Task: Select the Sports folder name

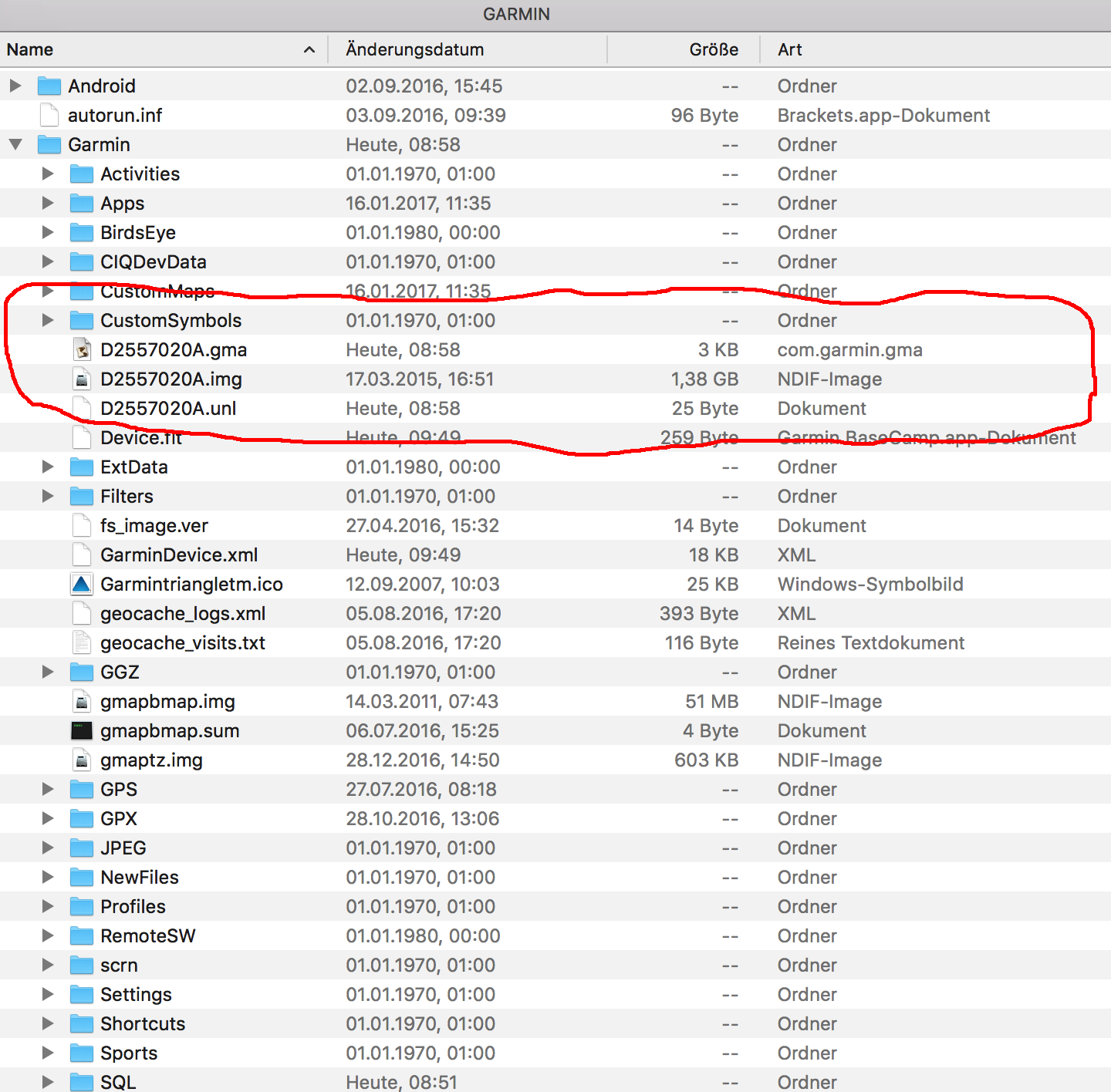Action: coord(129,1053)
